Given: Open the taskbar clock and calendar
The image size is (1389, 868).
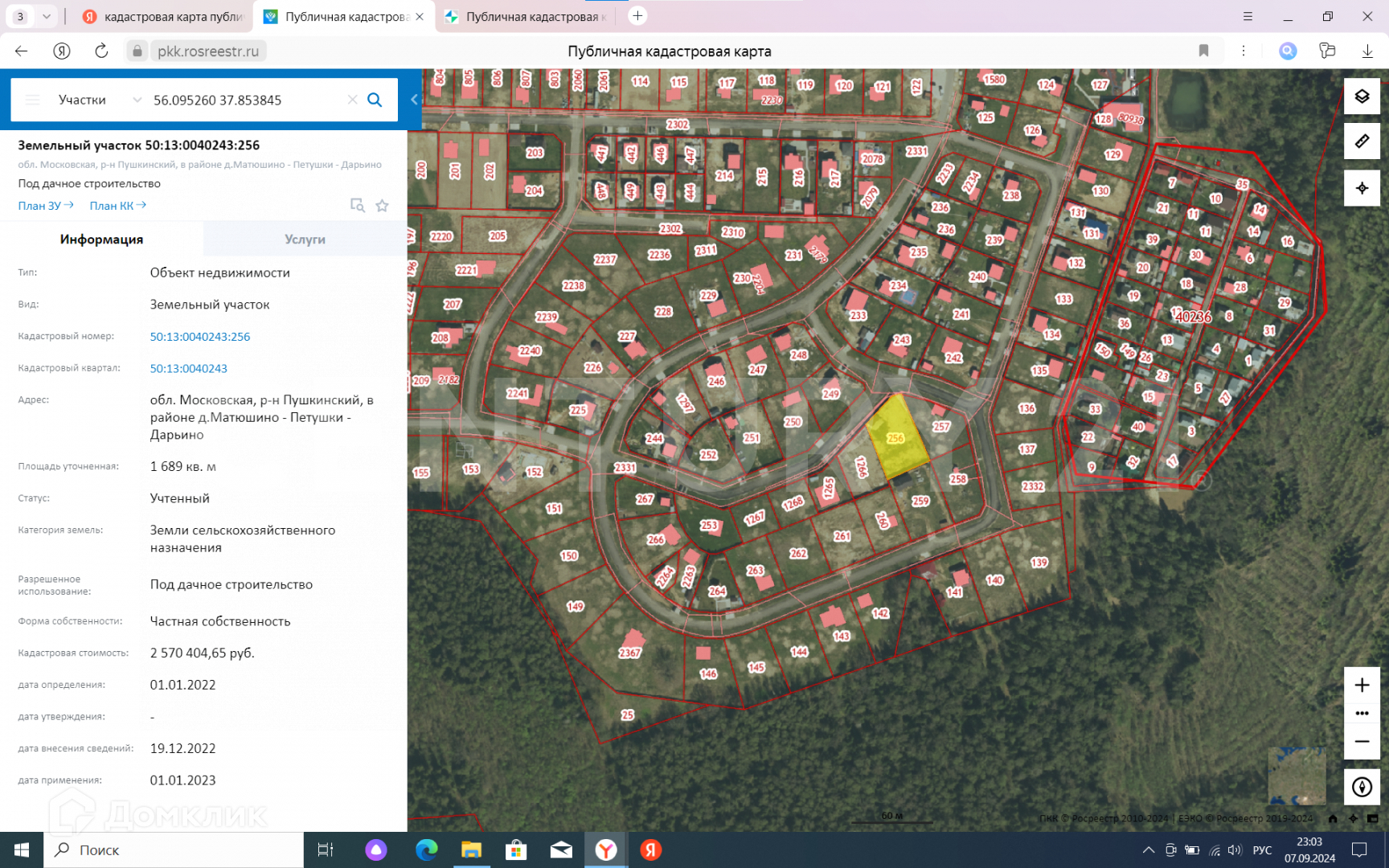Looking at the screenshot, I should click(1309, 850).
